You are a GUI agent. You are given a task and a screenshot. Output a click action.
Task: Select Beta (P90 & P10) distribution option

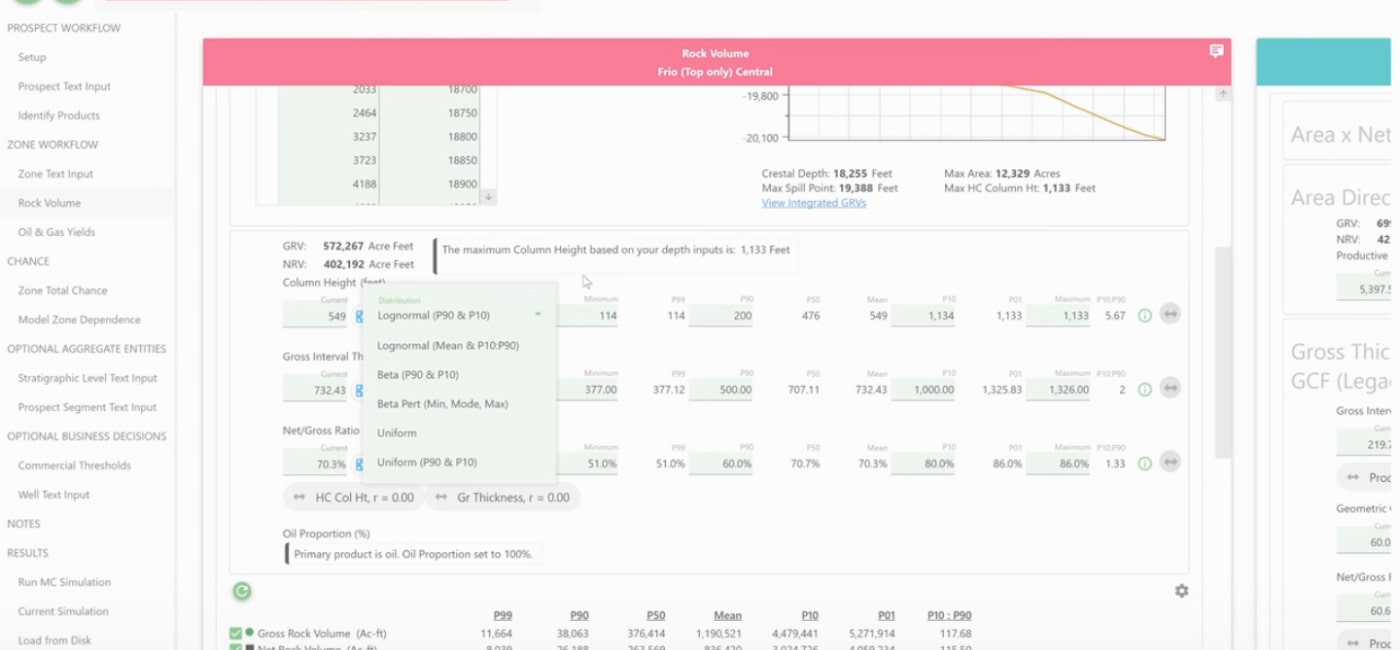(418, 375)
